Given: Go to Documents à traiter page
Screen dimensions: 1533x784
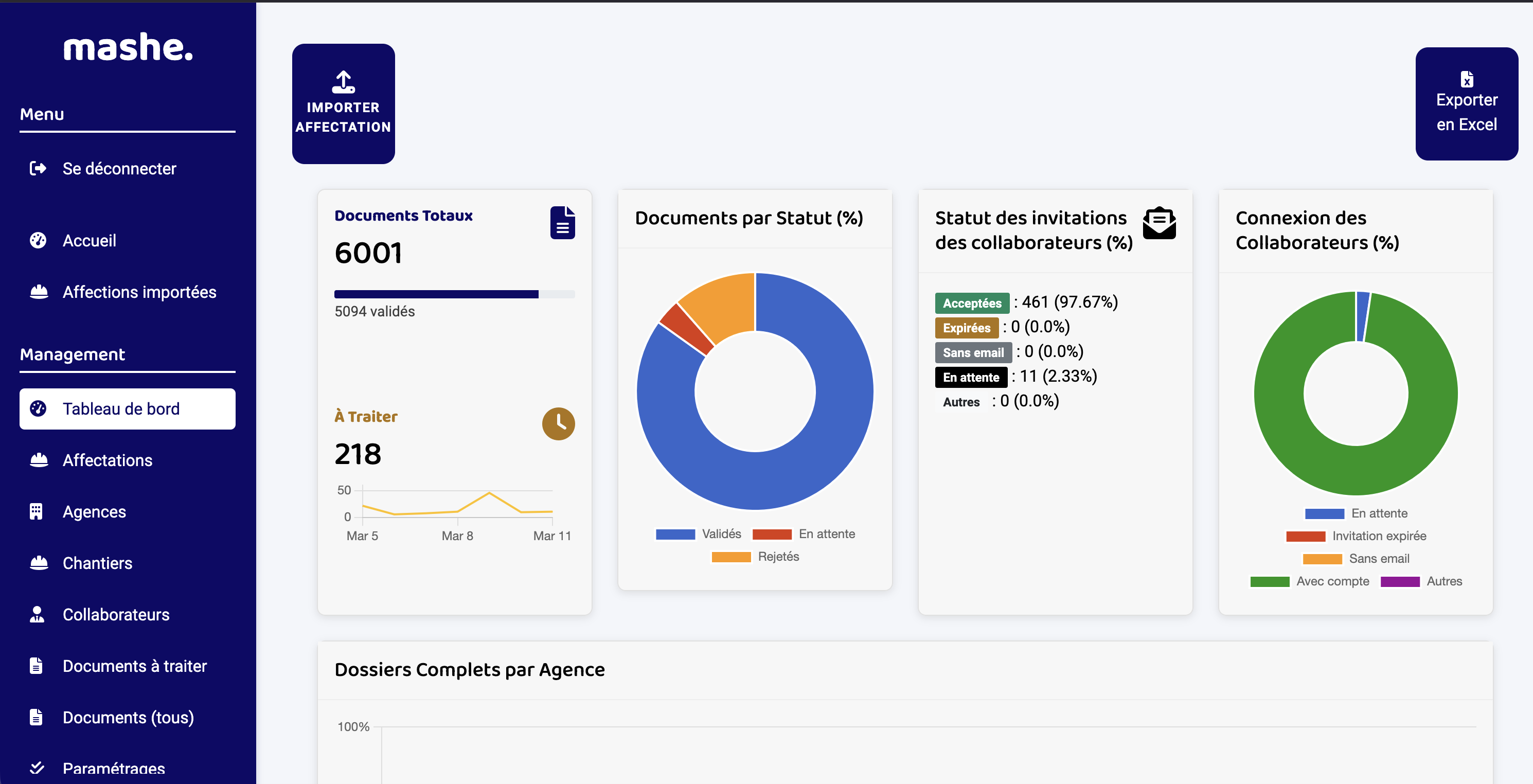Looking at the screenshot, I should pyautogui.click(x=134, y=666).
